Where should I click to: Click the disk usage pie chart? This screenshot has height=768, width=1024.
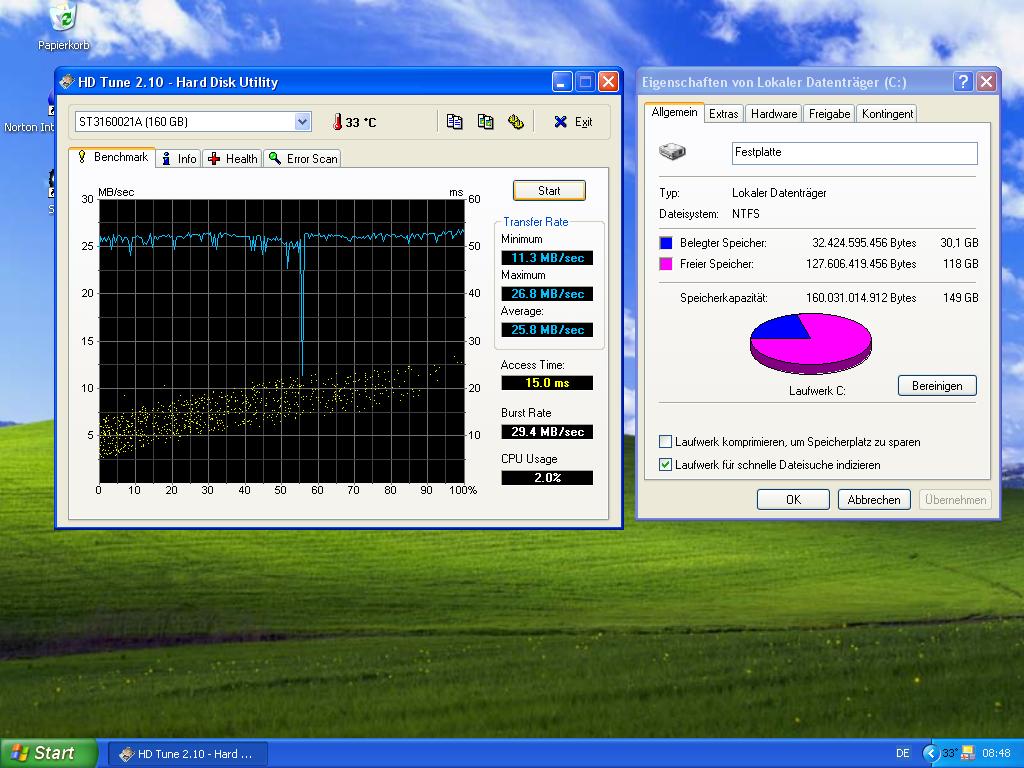810,343
